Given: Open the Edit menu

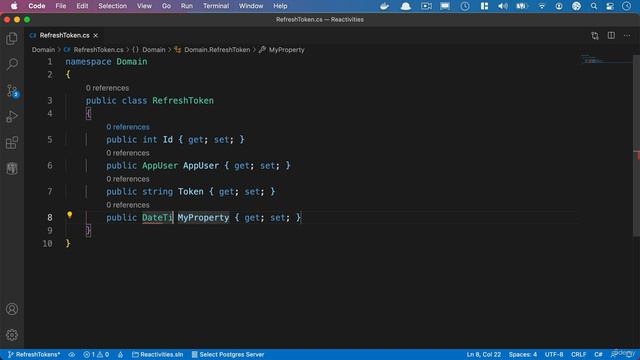Looking at the screenshot, I should click(82, 6).
